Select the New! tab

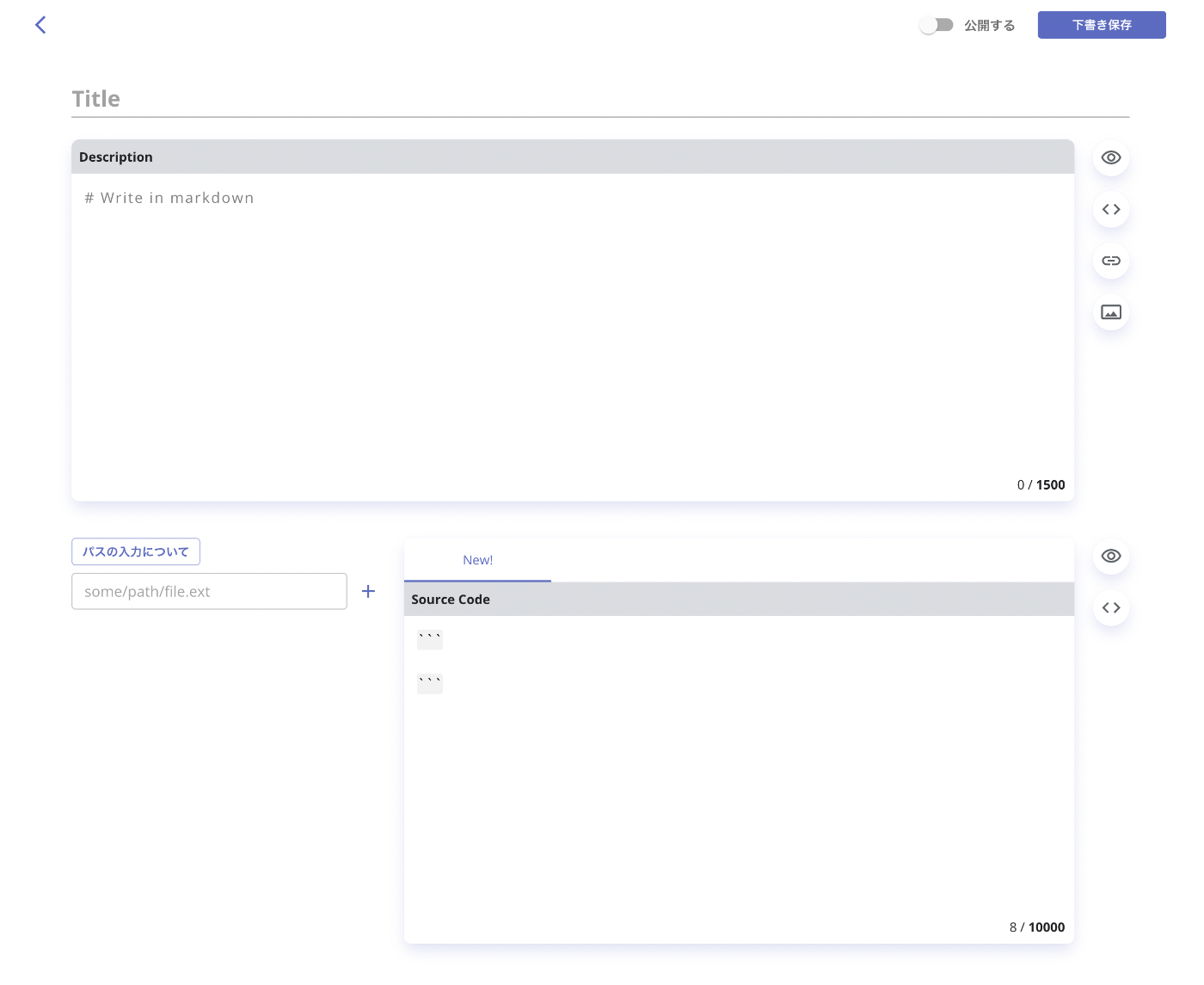point(477,560)
